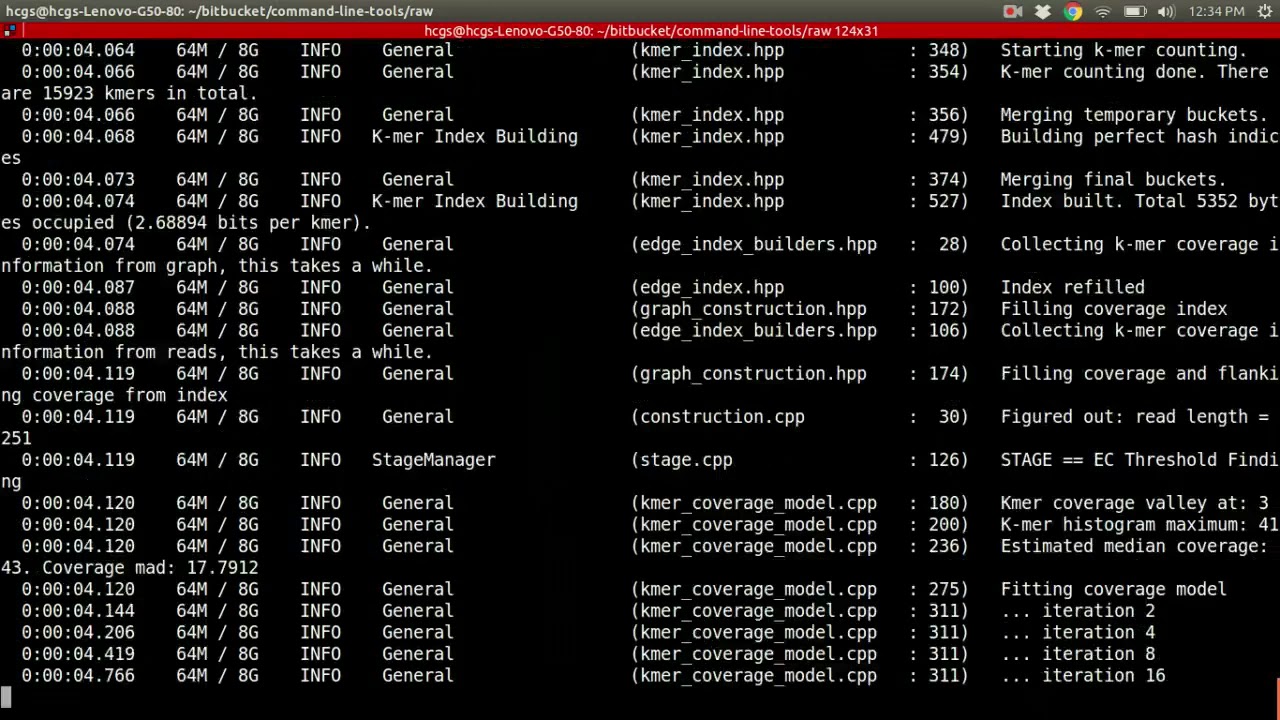This screenshot has width=1280, height=720.
Task: Click the "... iteration 8" line
Action: pos(1078,654)
